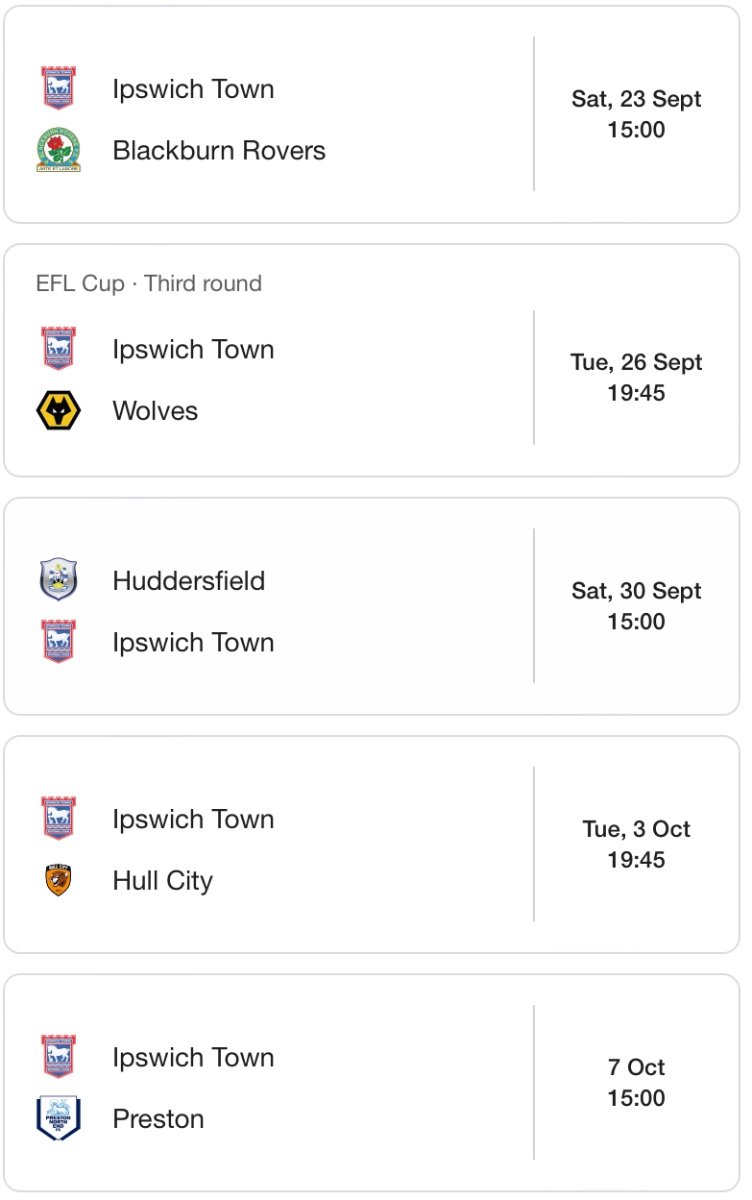Select the Hull City team name
The height and width of the screenshot is (1200, 752).
(163, 880)
